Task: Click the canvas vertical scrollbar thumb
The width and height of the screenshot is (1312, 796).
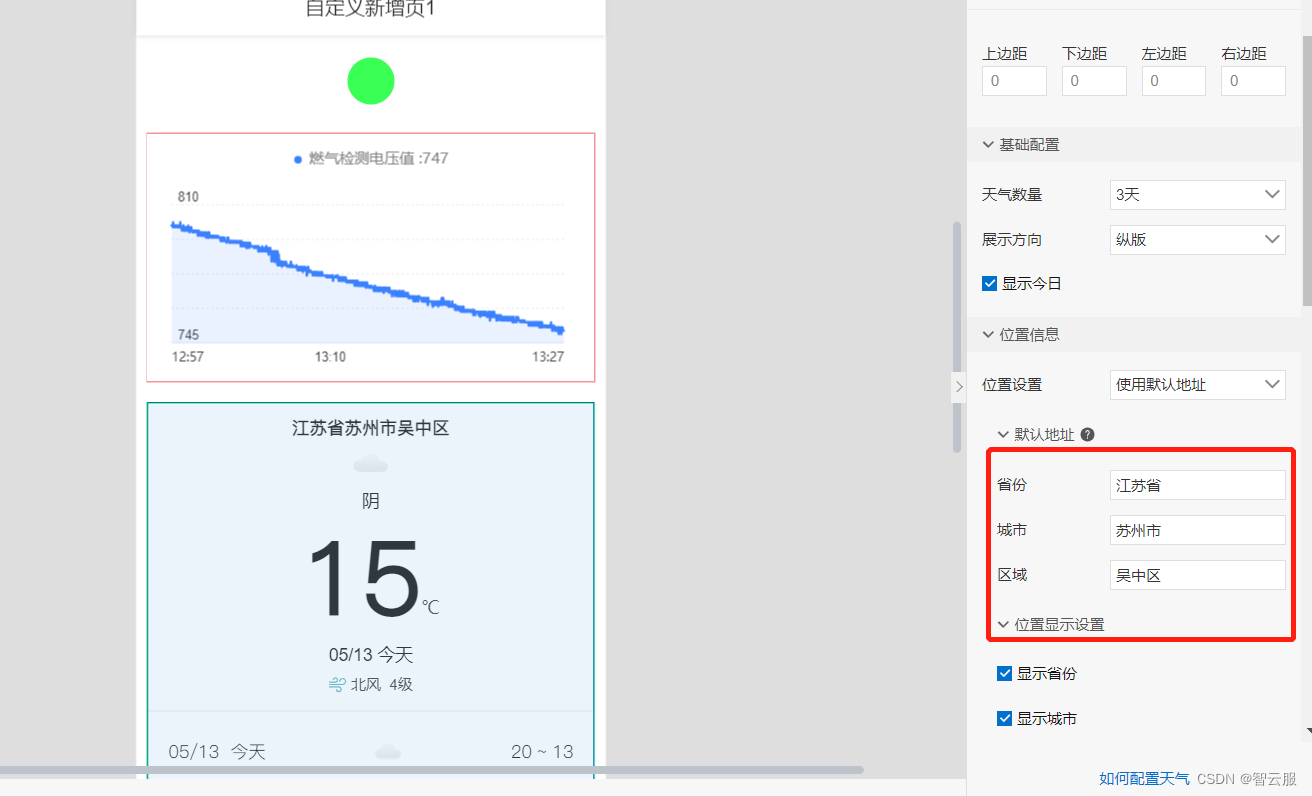Action: (x=956, y=337)
